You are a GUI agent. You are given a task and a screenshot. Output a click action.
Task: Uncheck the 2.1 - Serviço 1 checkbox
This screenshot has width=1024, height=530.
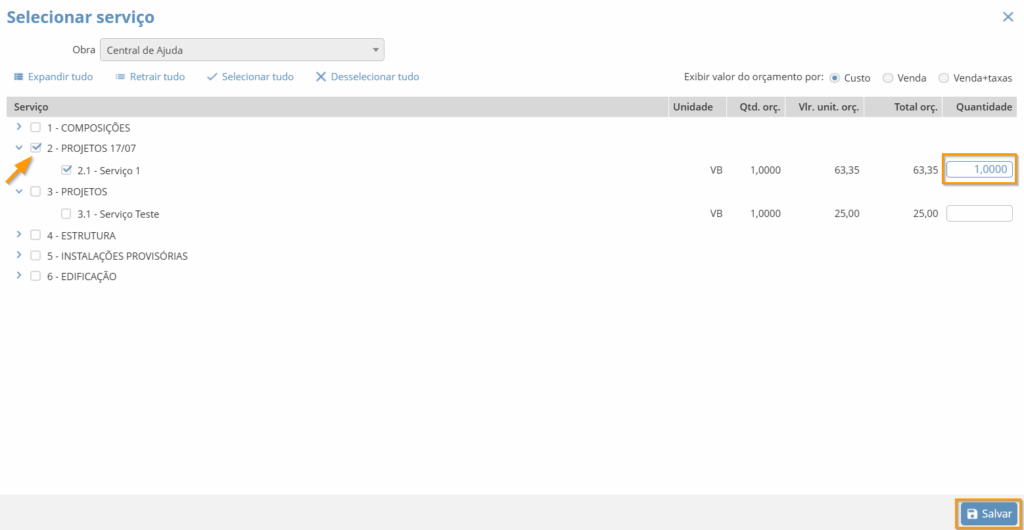click(x=66, y=170)
